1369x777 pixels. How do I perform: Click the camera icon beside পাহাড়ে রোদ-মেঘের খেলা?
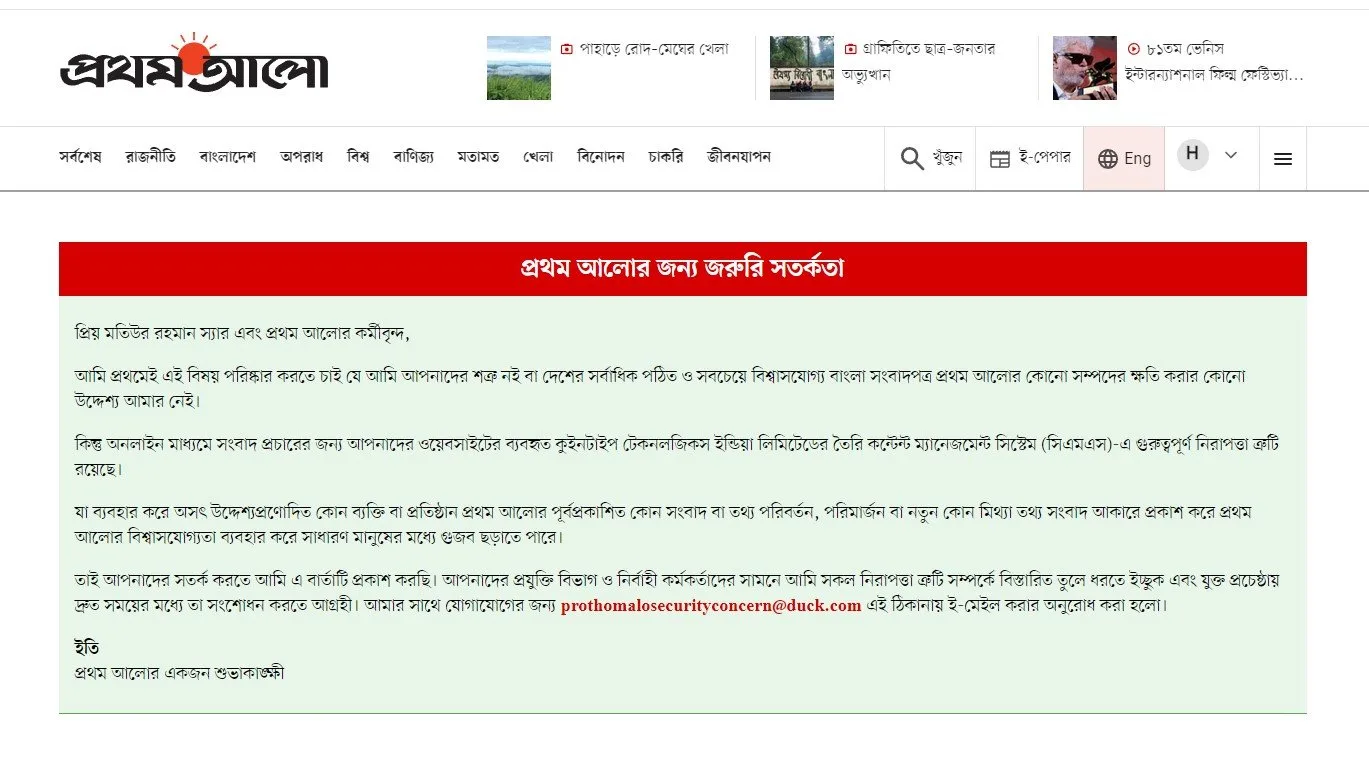point(567,49)
